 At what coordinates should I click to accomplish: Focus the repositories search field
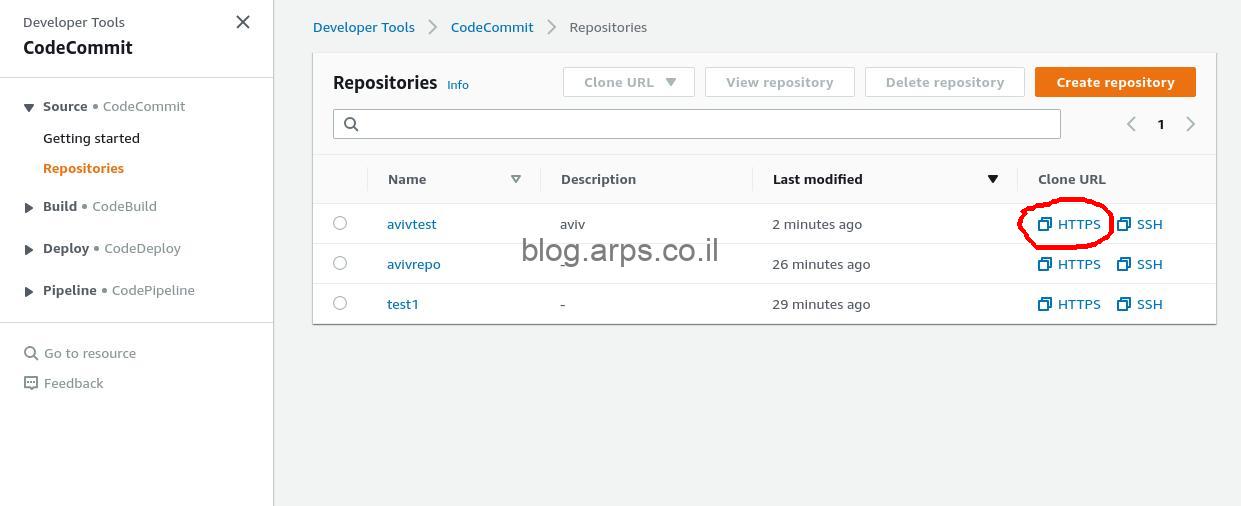[696, 124]
